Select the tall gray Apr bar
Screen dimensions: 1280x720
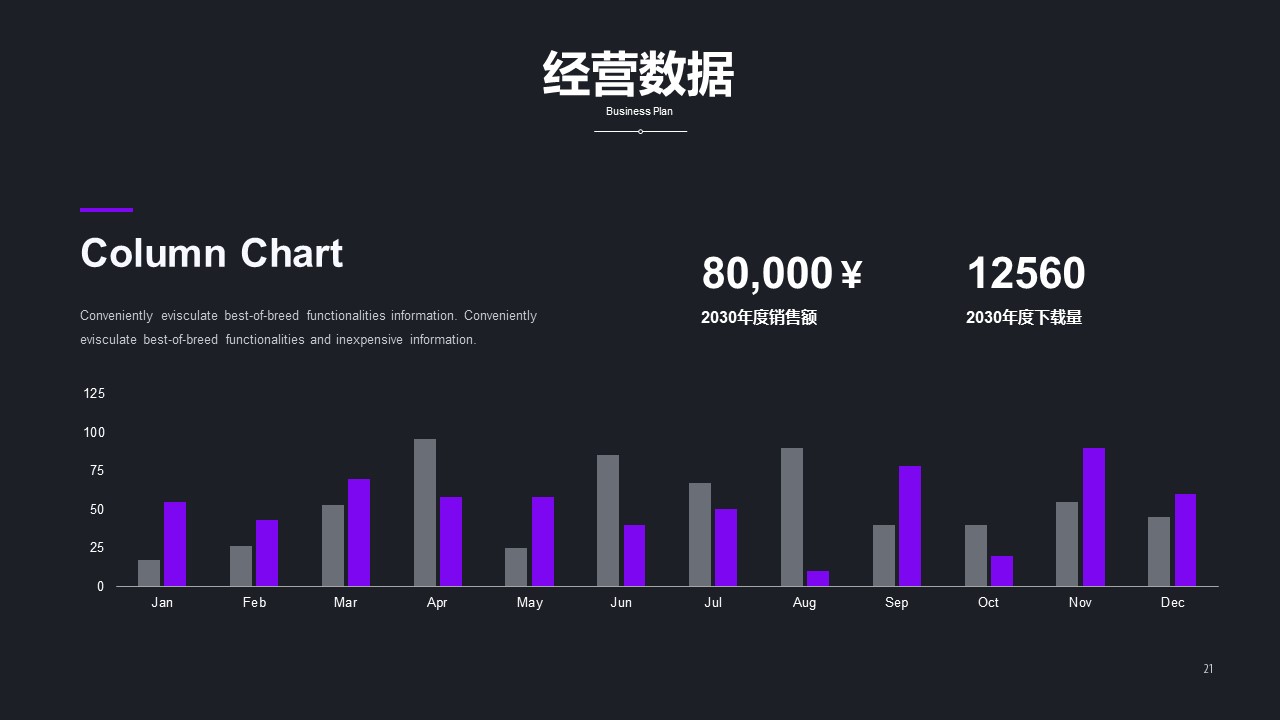(x=425, y=512)
